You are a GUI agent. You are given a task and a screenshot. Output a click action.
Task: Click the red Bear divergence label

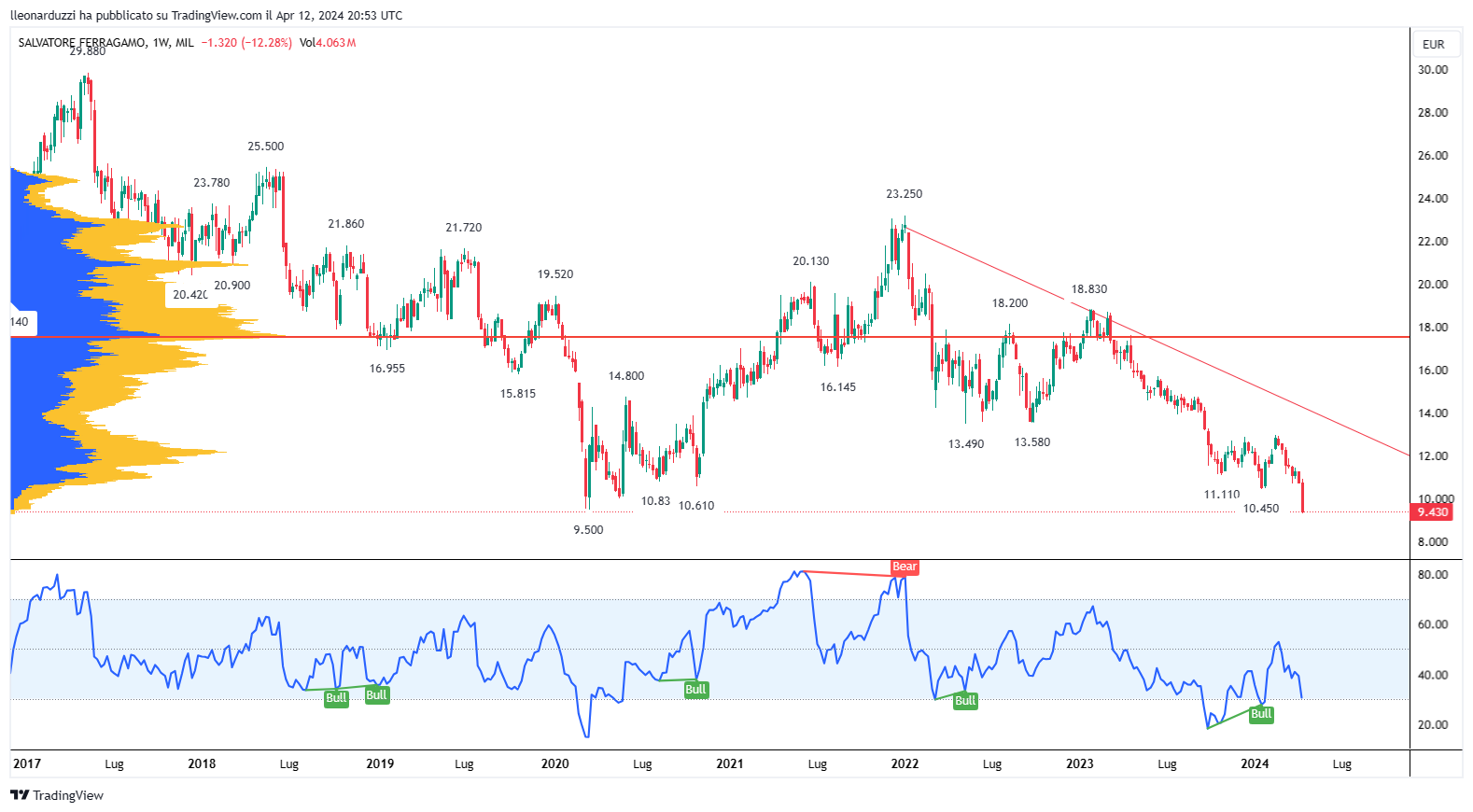click(x=905, y=567)
